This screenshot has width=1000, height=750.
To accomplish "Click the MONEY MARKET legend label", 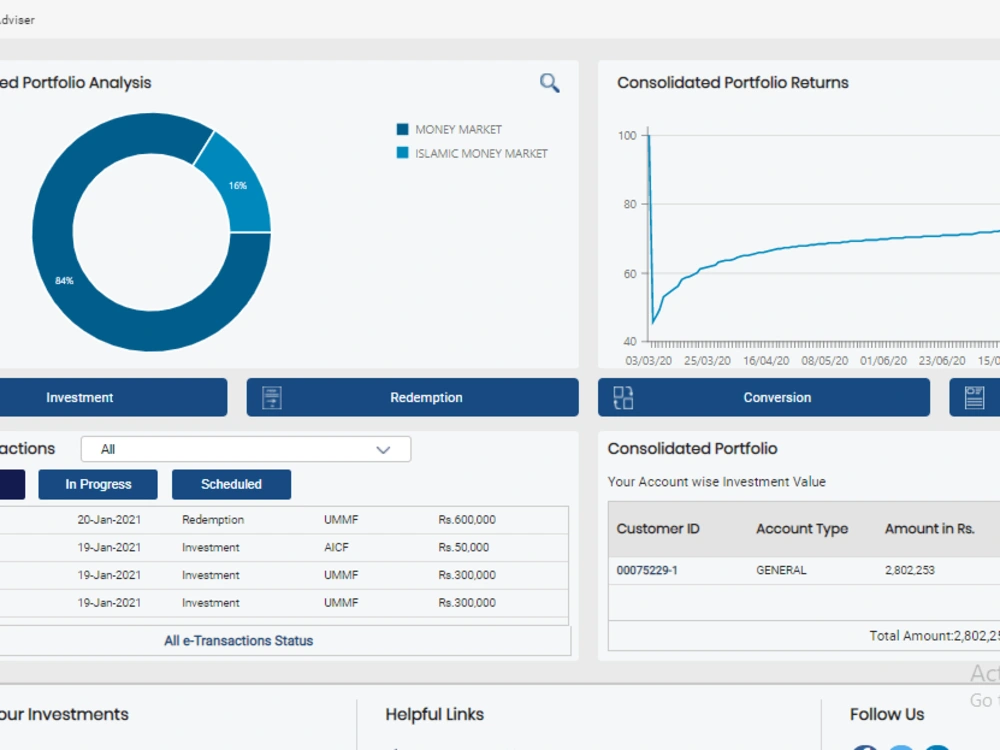I will click(459, 129).
